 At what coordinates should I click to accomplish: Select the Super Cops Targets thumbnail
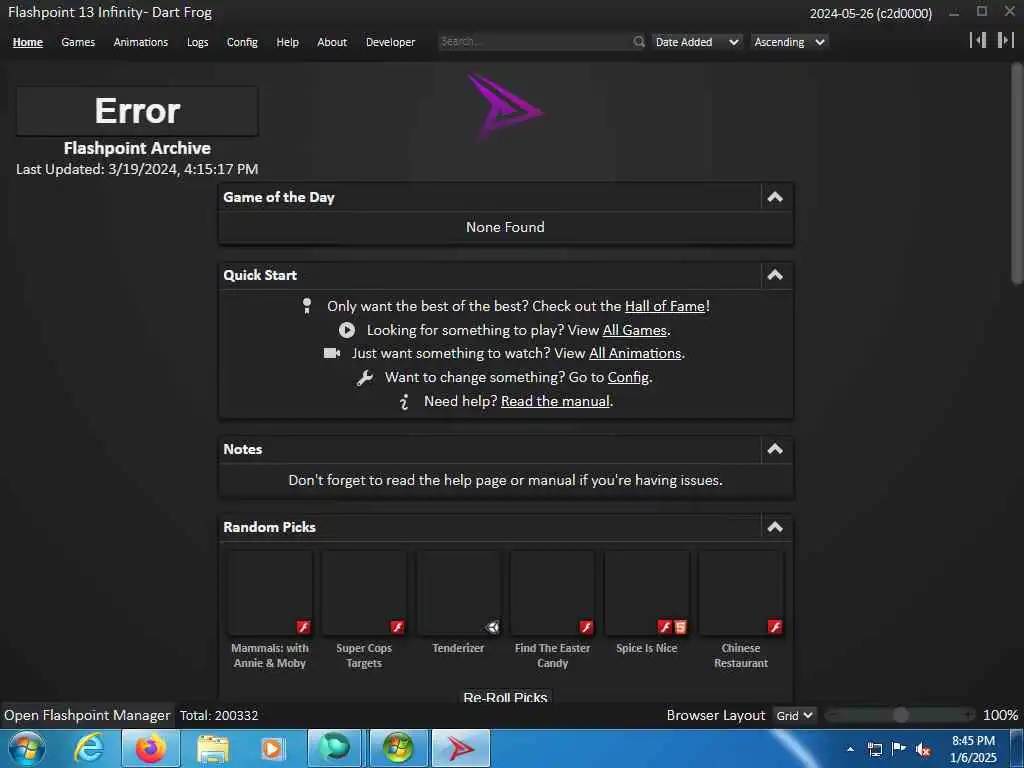(x=364, y=594)
